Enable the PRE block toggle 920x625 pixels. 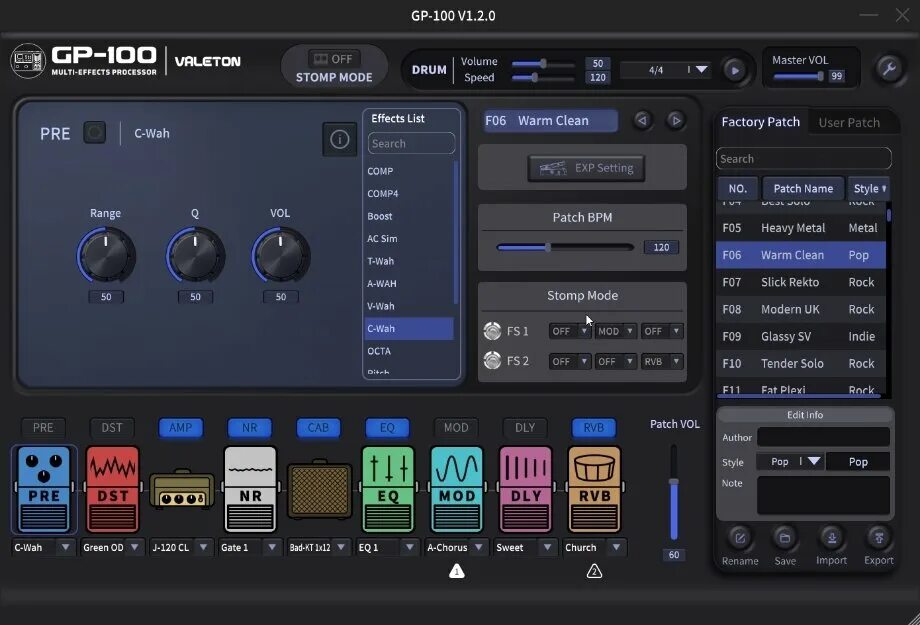pos(43,427)
